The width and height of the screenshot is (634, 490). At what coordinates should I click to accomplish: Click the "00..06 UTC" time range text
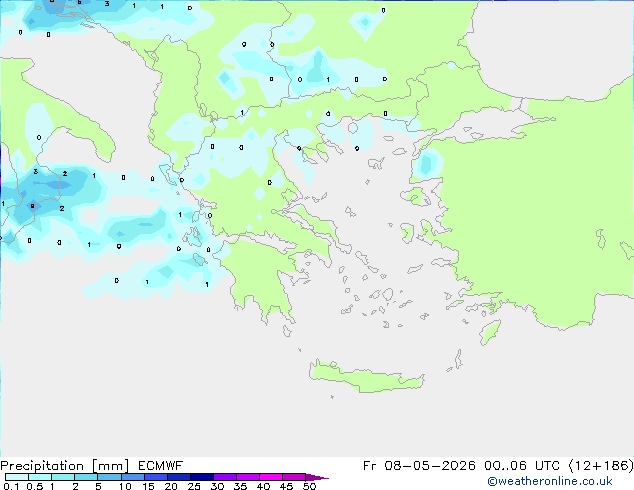point(522,466)
